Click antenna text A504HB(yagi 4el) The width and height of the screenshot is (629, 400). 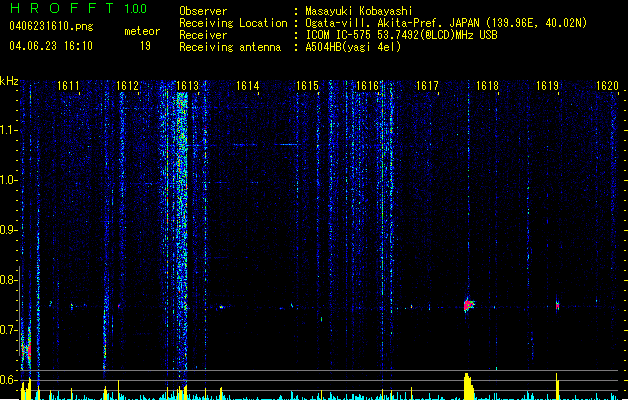tap(353, 47)
